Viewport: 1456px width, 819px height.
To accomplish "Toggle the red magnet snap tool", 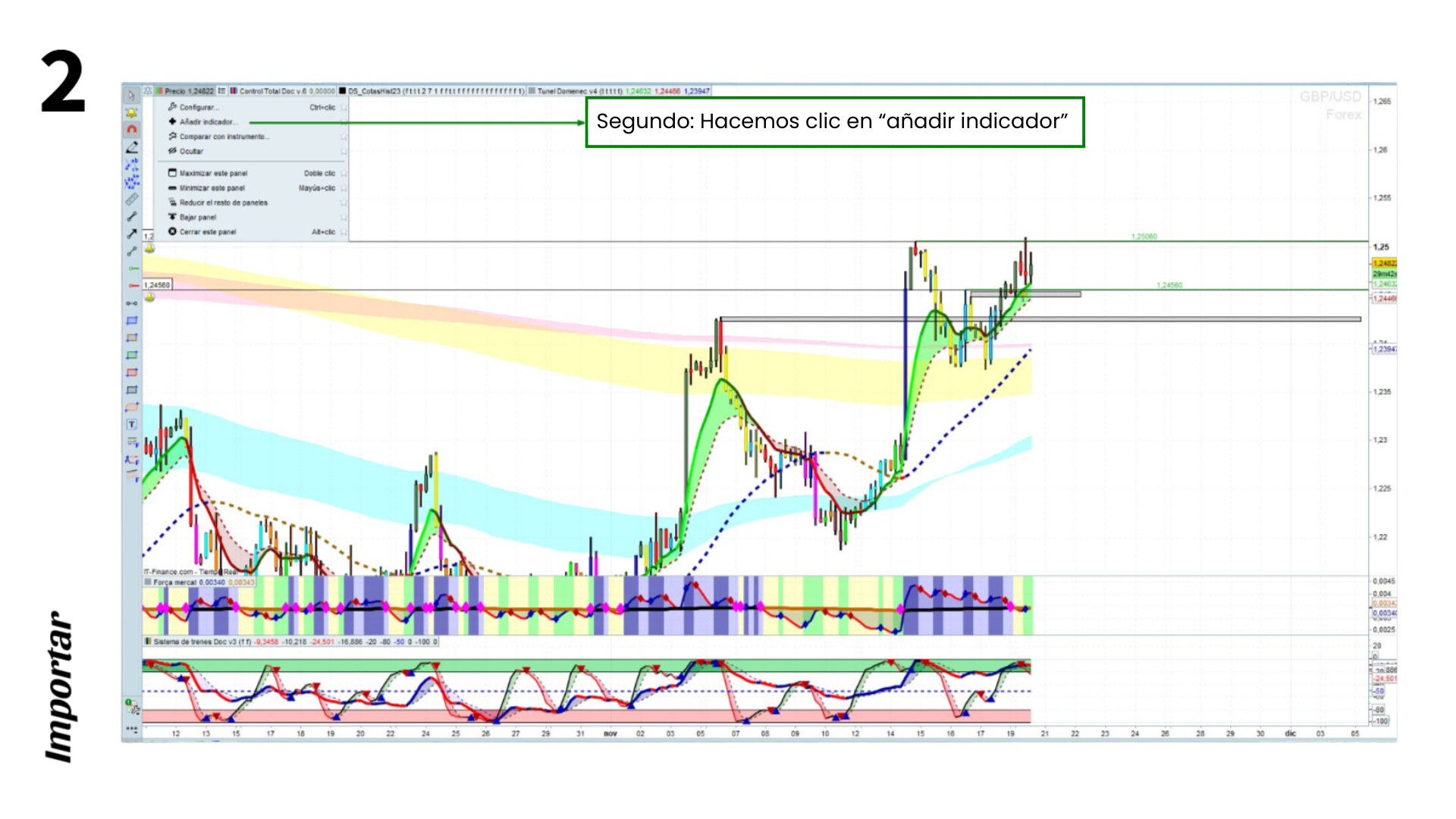I will (131, 130).
